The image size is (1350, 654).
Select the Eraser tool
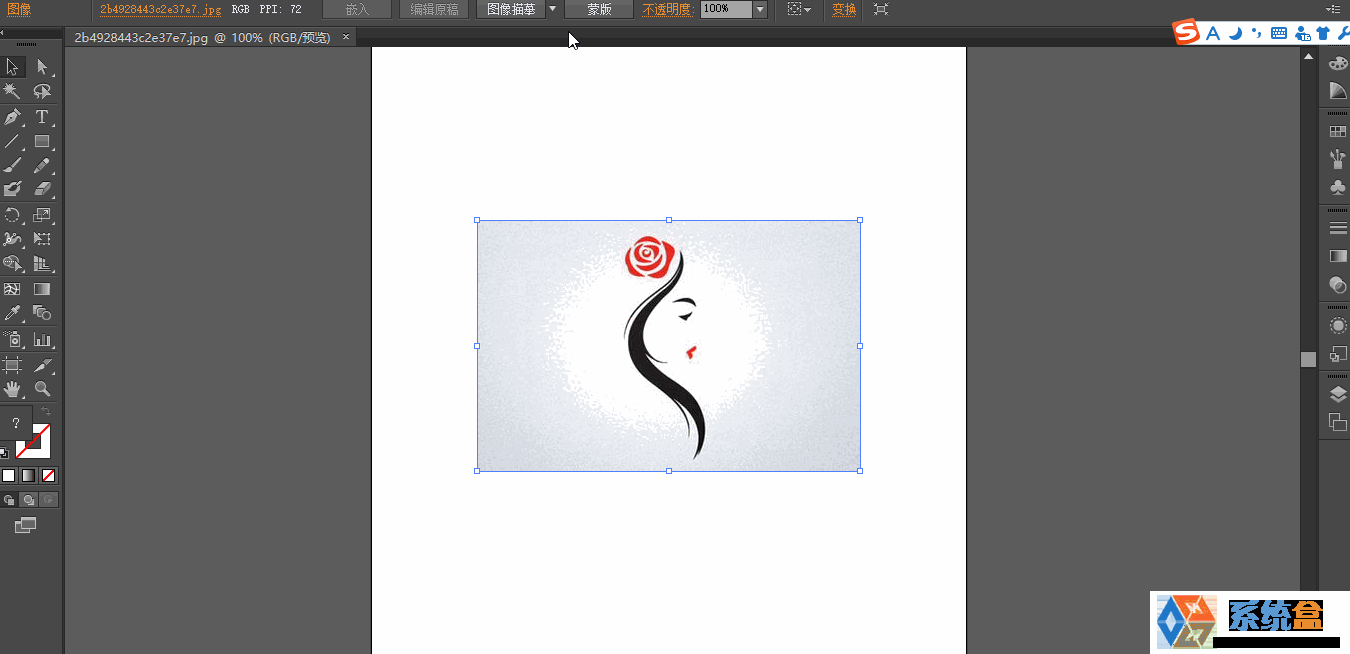[x=42, y=189]
